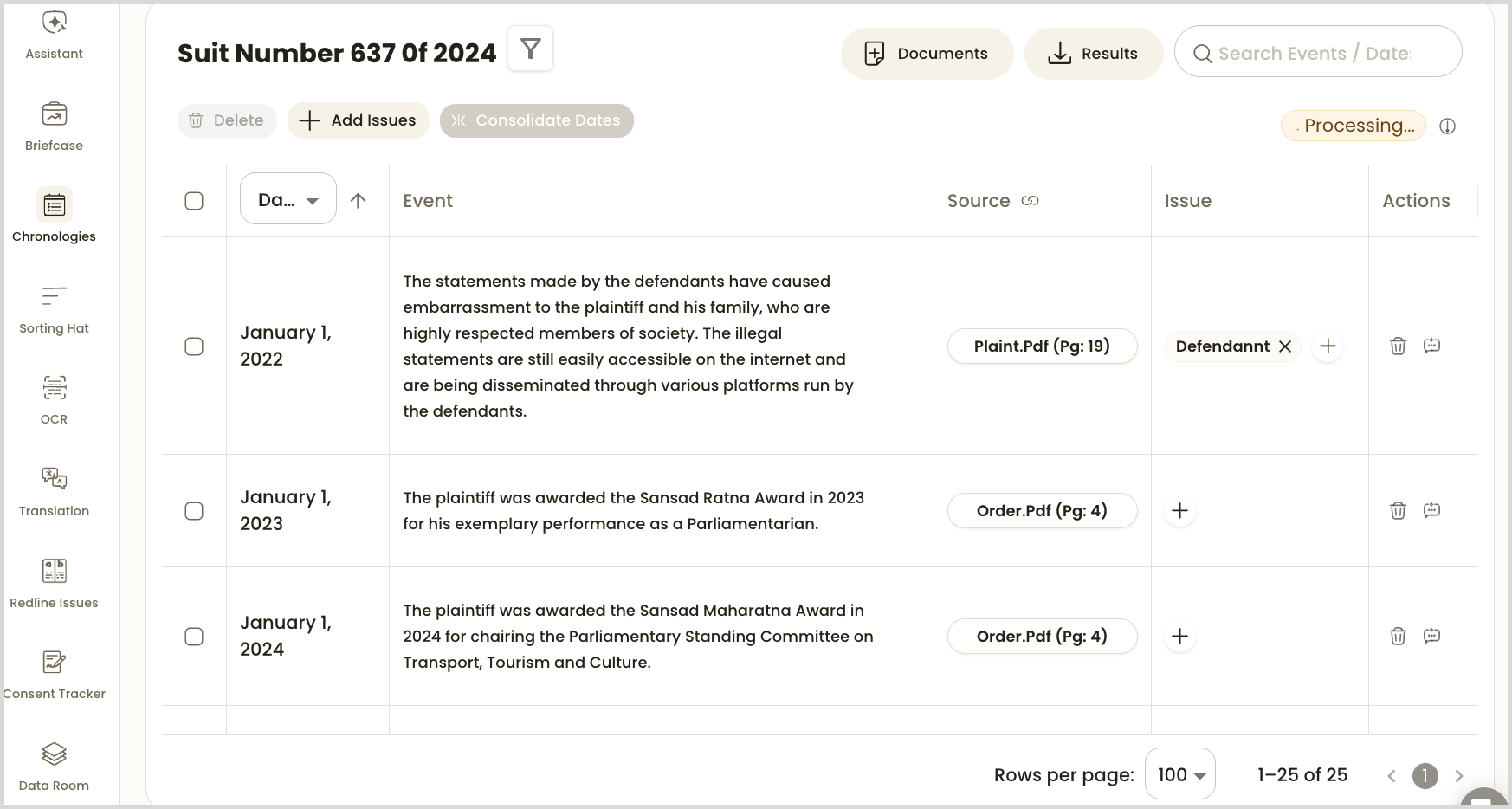Select checkbox for January 1, 2022 event
This screenshot has width=1512, height=809.
(x=194, y=346)
